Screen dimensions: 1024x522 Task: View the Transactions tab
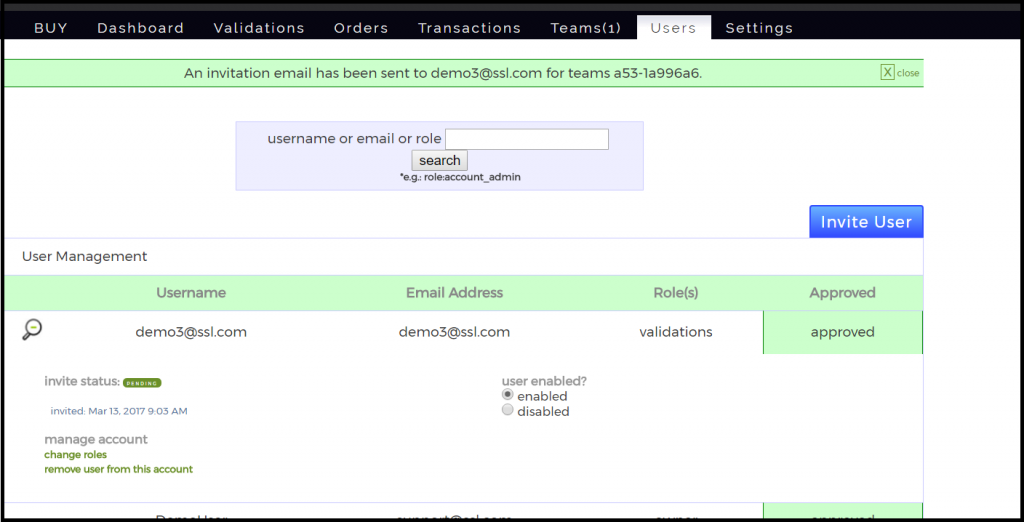(x=469, y=28)
